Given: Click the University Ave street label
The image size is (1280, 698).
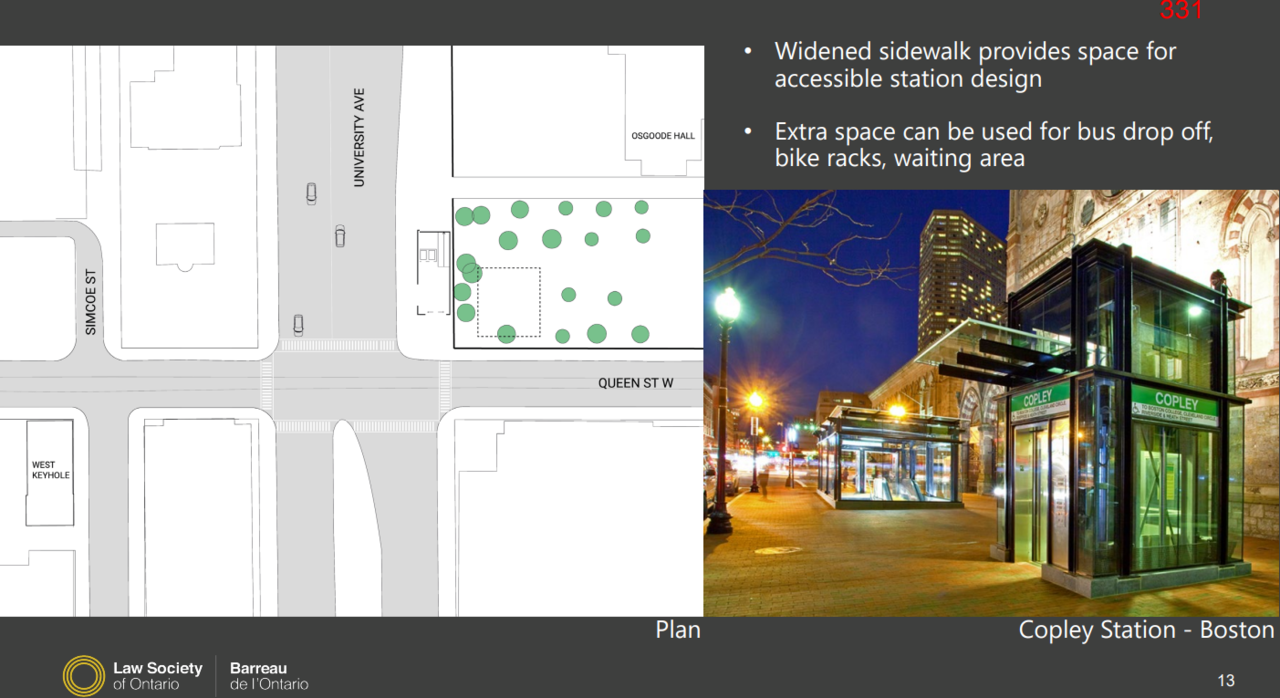Looking at the screenshot, I should [x=359, y=151].
